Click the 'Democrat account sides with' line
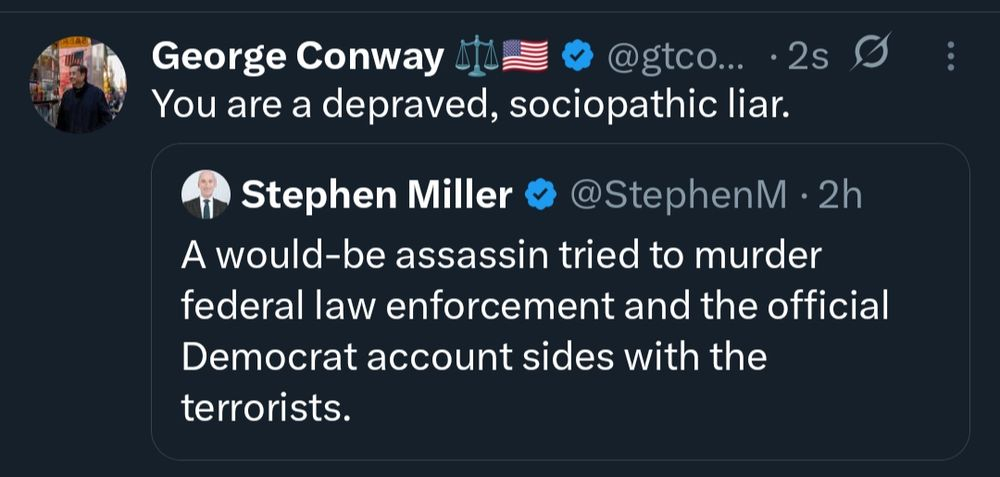The height and width of the screenshot is (477, 1000). point(473,357)
